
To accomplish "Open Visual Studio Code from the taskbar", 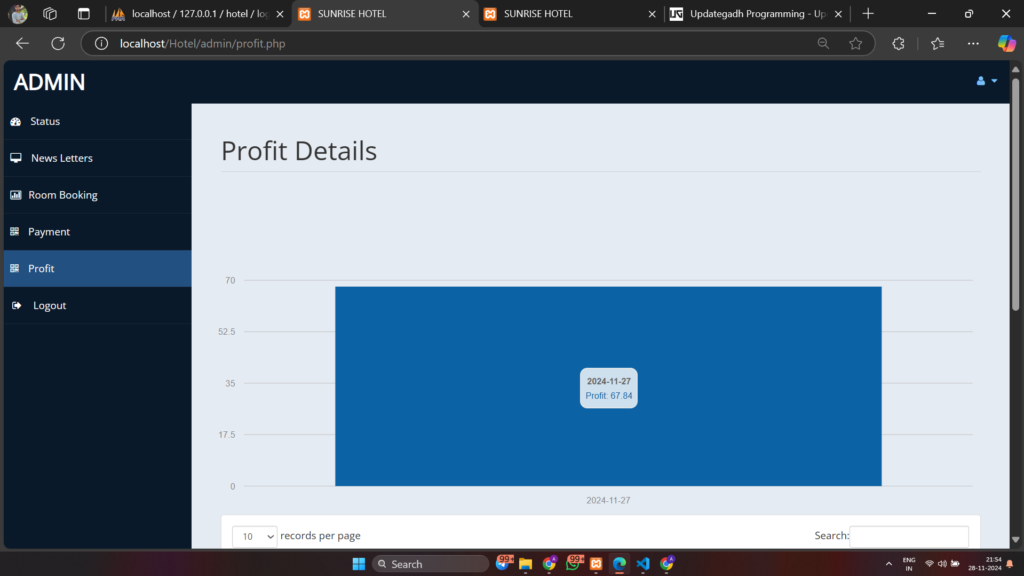I will point(643,564).
